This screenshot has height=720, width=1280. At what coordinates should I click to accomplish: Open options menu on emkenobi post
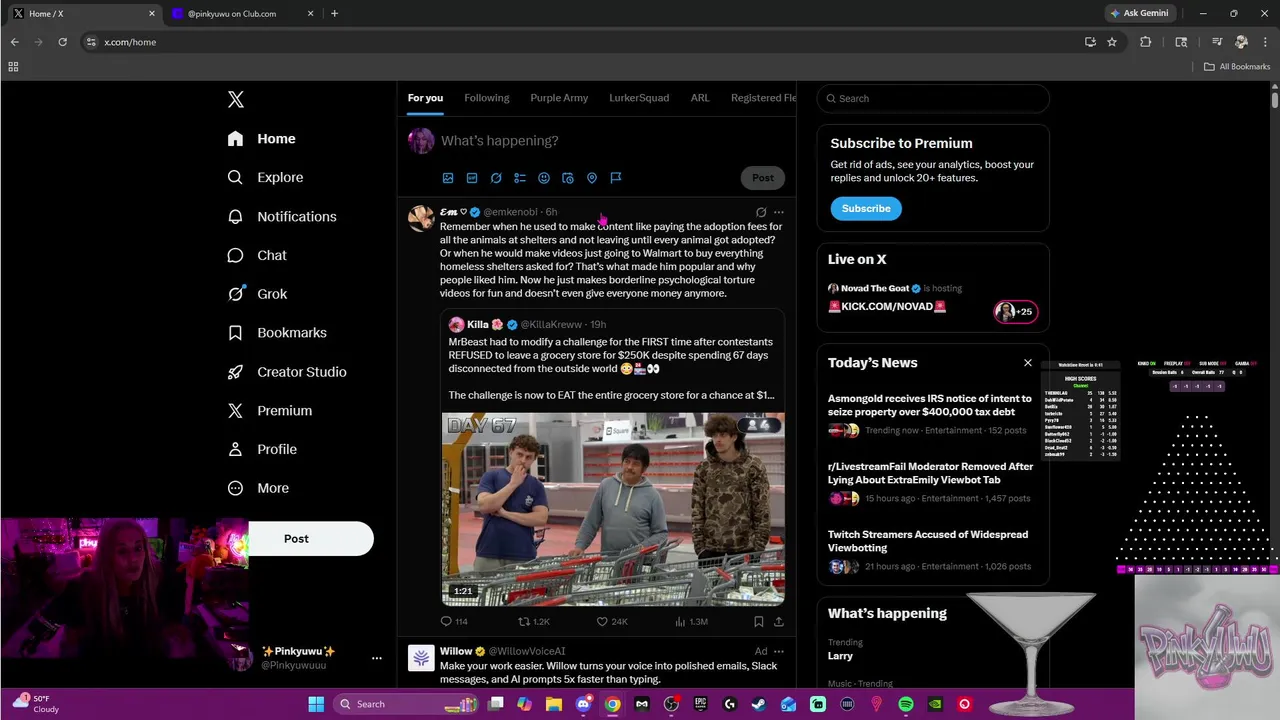pyautogui.click(x=779, y=212)
